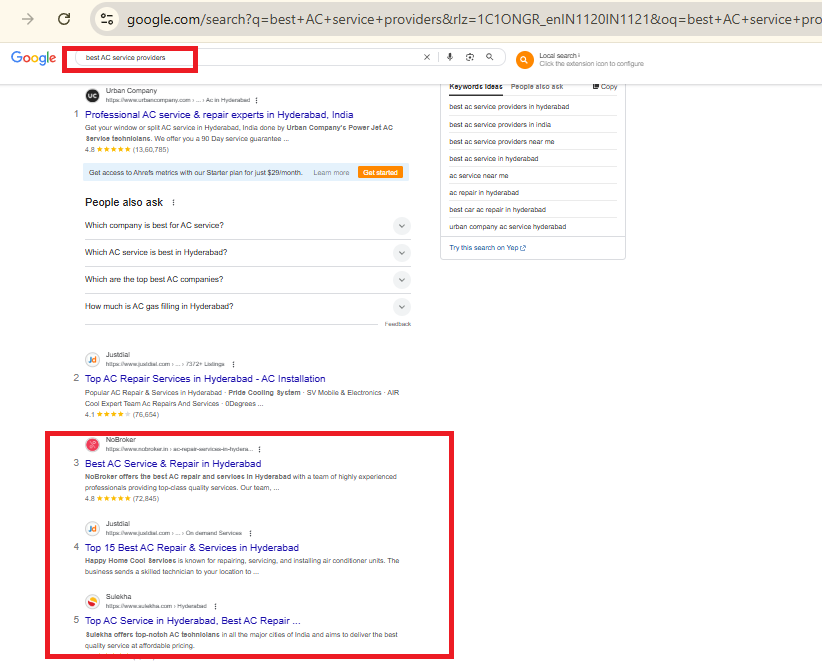
Task: Select keyword 'best ac service providers near me'
Action: pos(502,142)
